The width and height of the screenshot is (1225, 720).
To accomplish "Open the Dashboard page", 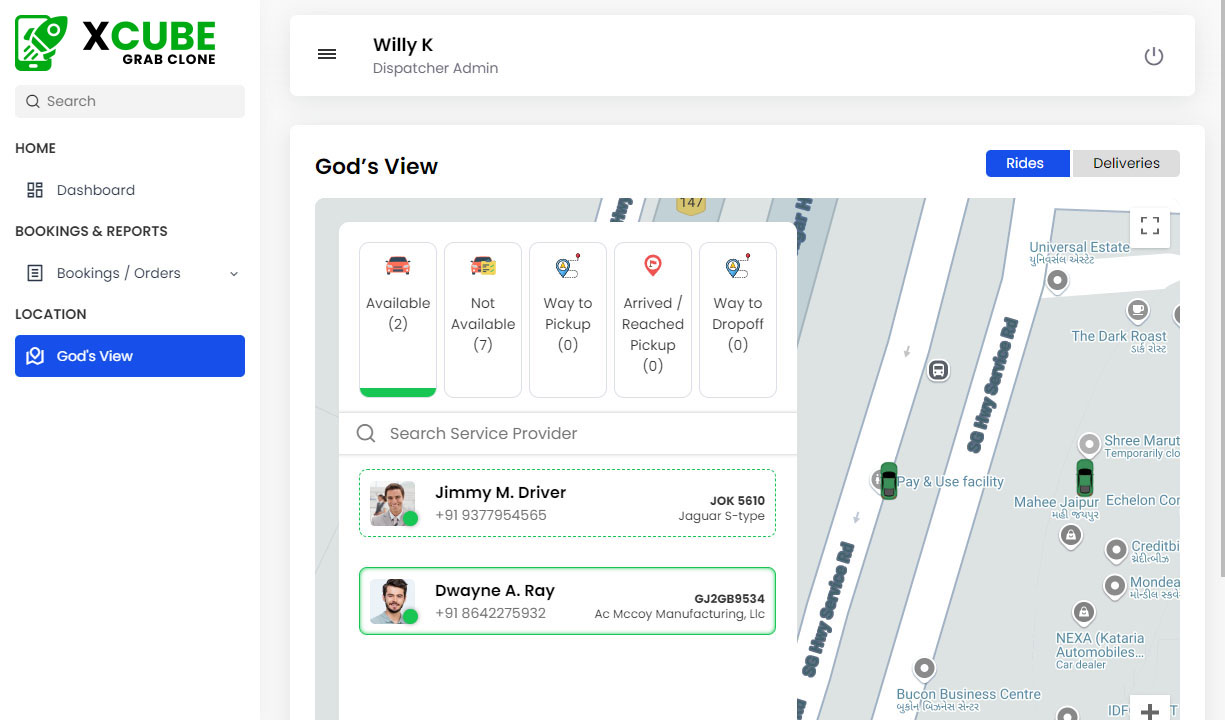I will point(95,190).
